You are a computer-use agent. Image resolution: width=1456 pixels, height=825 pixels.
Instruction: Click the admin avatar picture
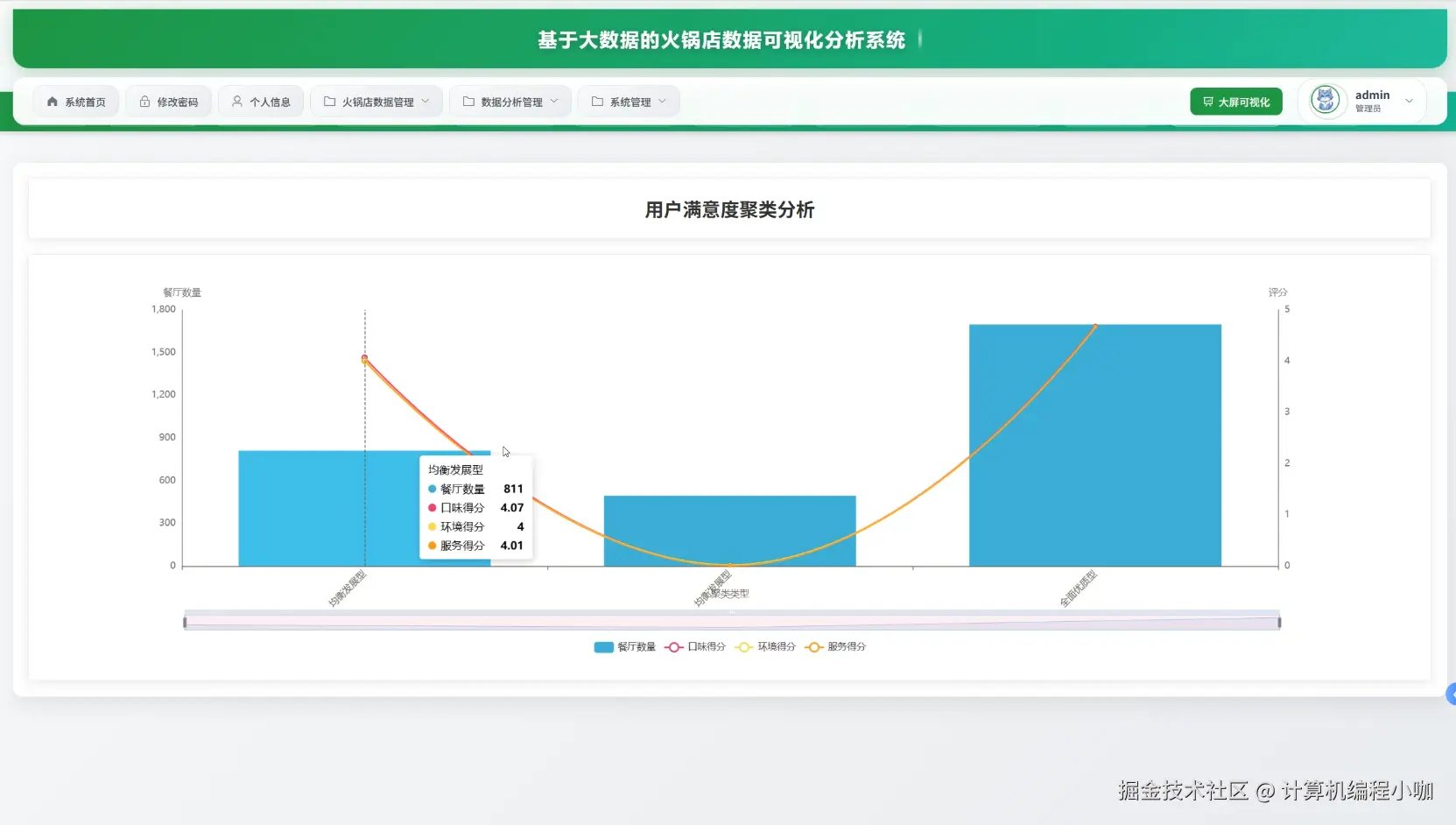1326,100
